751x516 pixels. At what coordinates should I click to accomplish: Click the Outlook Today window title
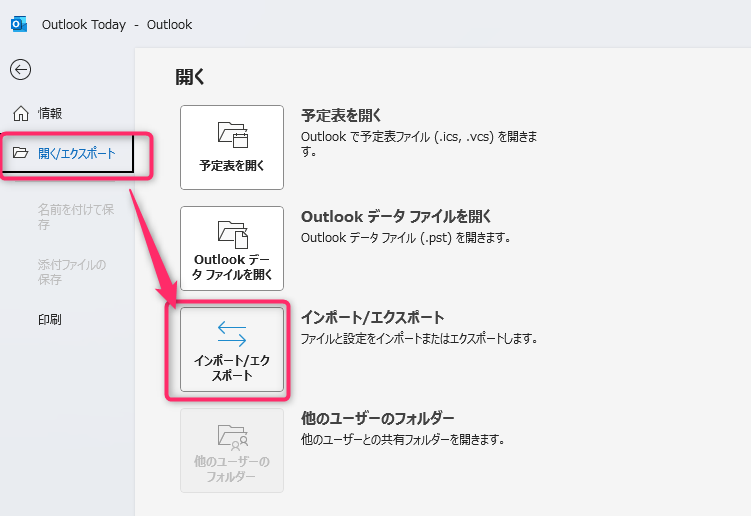point(117,24)
